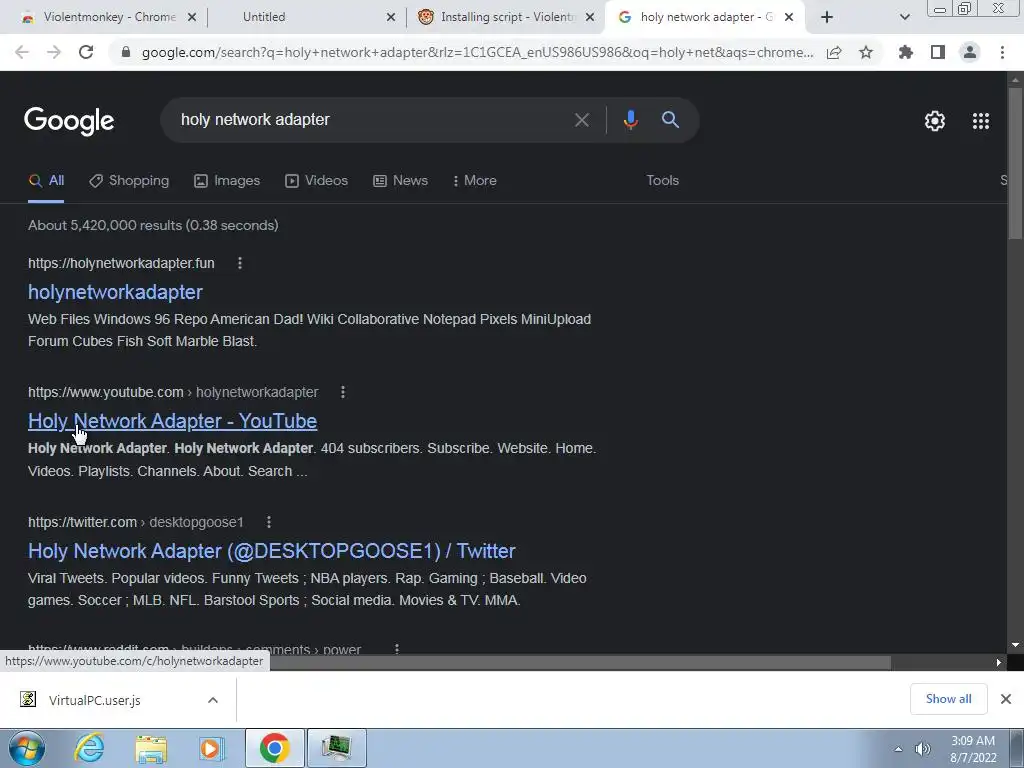
Task: Expand the More search filters
Action: coord(475,180)
